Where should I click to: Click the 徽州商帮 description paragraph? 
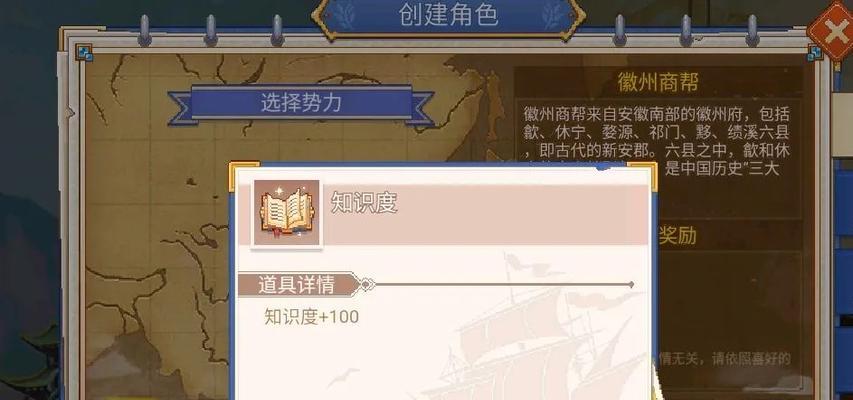click(x=657, y=140)
